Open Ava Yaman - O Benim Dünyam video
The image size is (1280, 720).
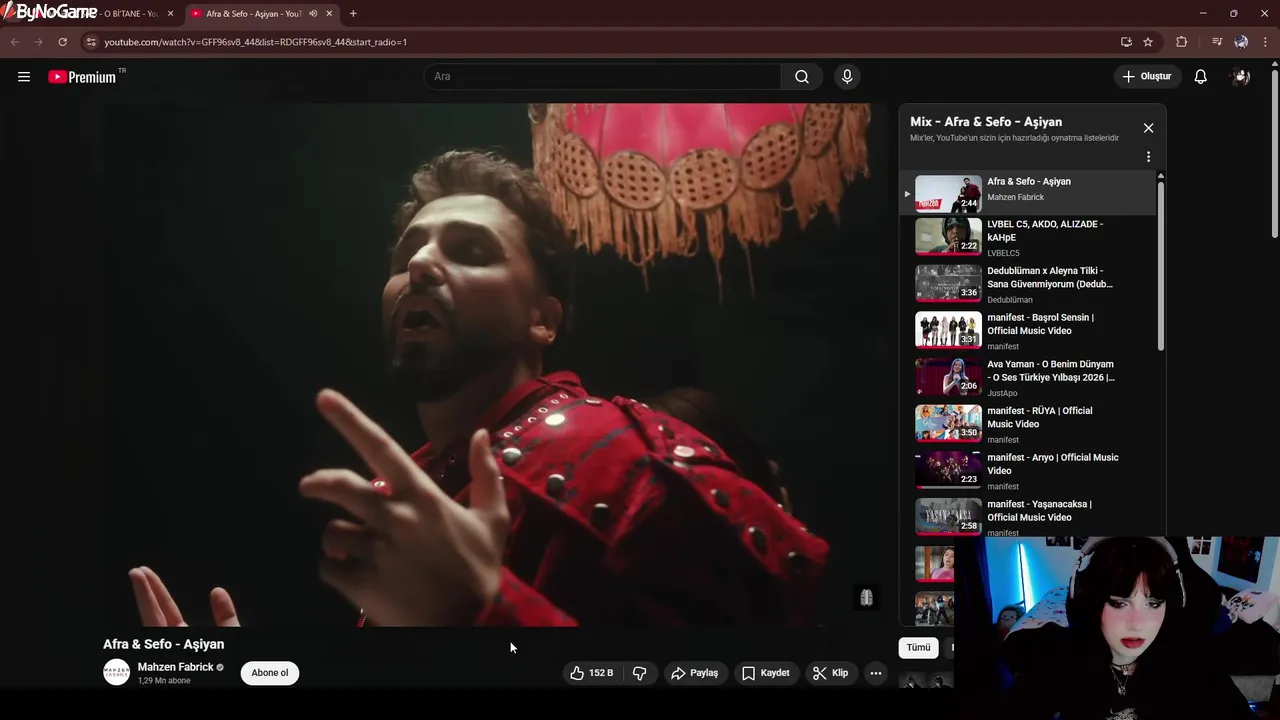[1029, 378]
